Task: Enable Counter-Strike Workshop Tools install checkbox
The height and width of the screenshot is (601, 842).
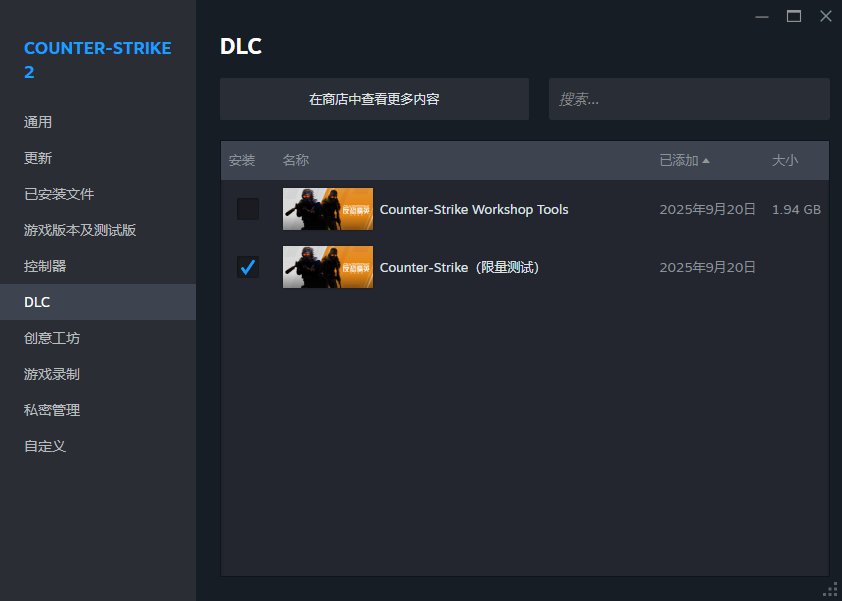Action: pyautogui.click(x=248, y=209)
